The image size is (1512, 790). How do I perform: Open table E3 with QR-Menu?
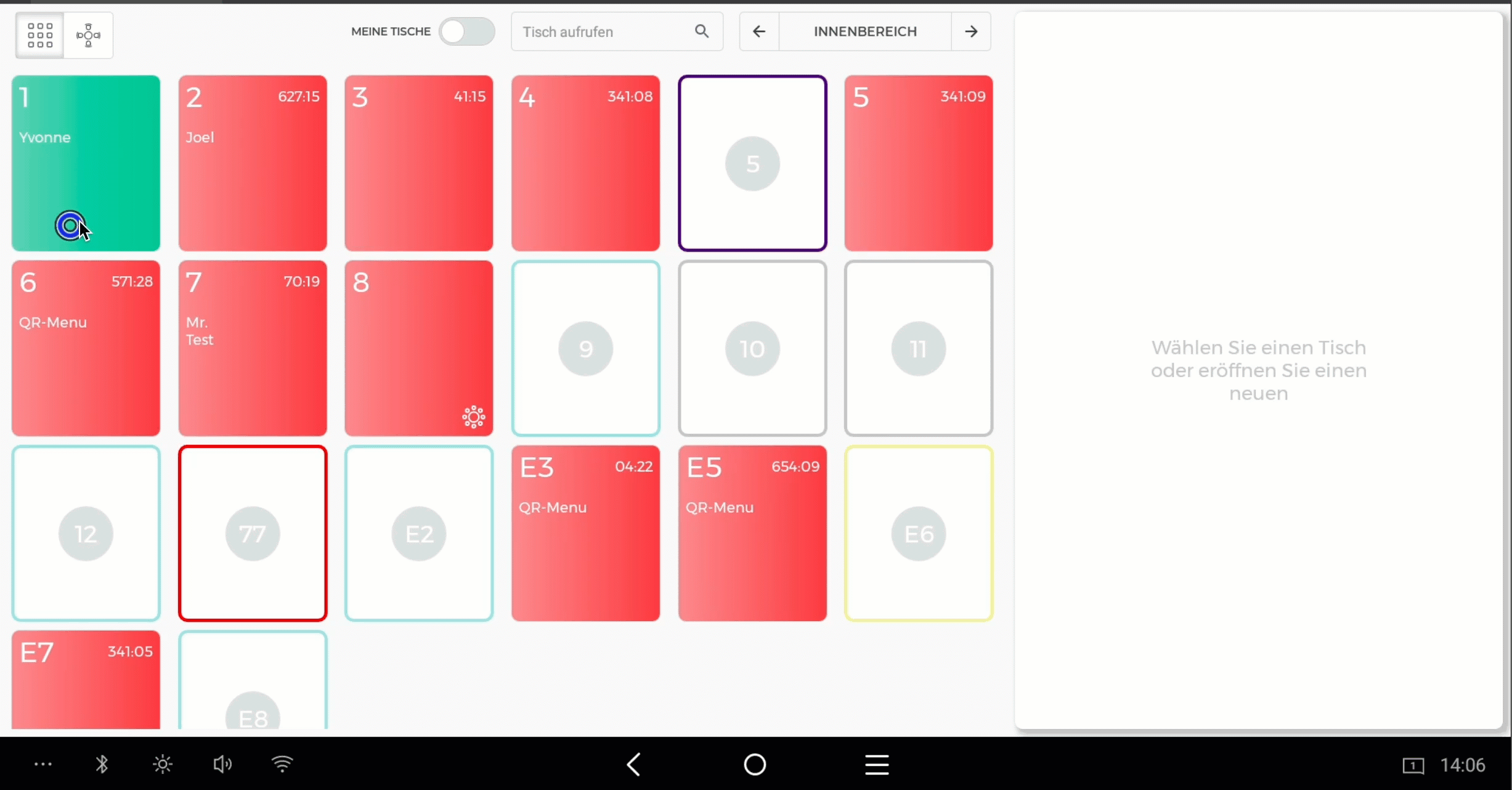[x=585, y=533]
